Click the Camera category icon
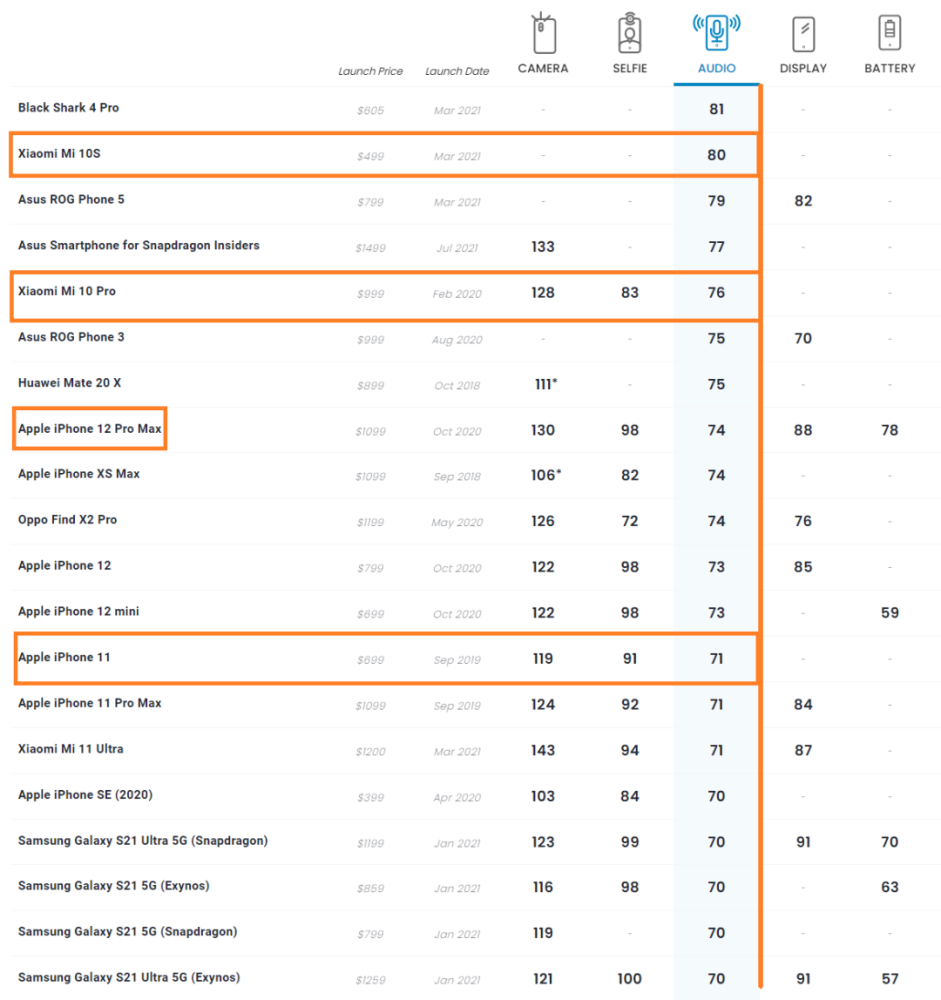Image resolution: width=941 pixels, height=1000 pixels. pyautogui.click(x=543, y=35)
